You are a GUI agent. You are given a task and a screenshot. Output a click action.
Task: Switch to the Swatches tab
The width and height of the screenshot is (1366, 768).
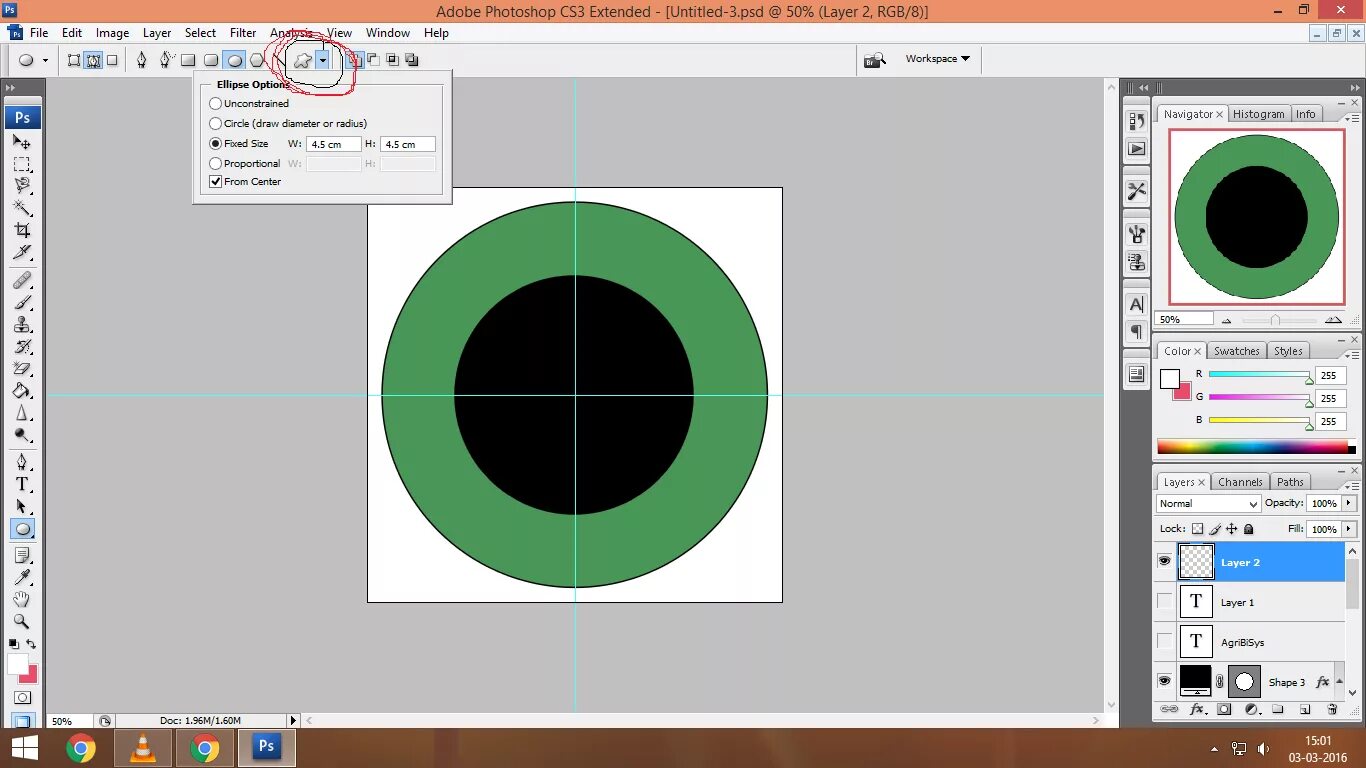click(x=1237, y=351)
